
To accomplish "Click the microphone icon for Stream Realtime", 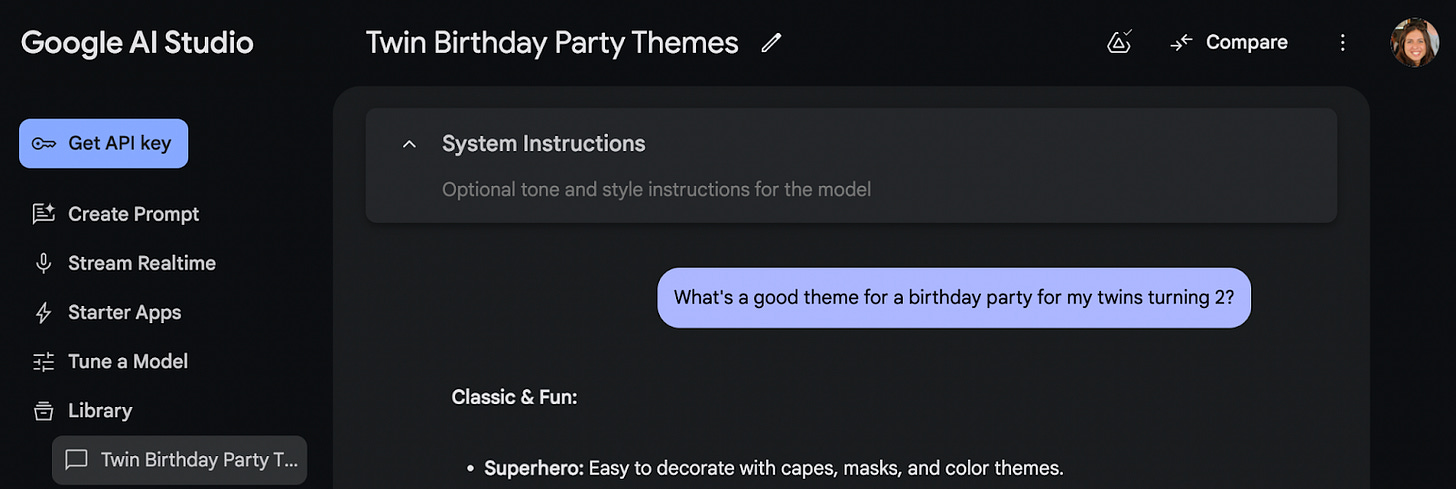I will click(x=43, y=263).
